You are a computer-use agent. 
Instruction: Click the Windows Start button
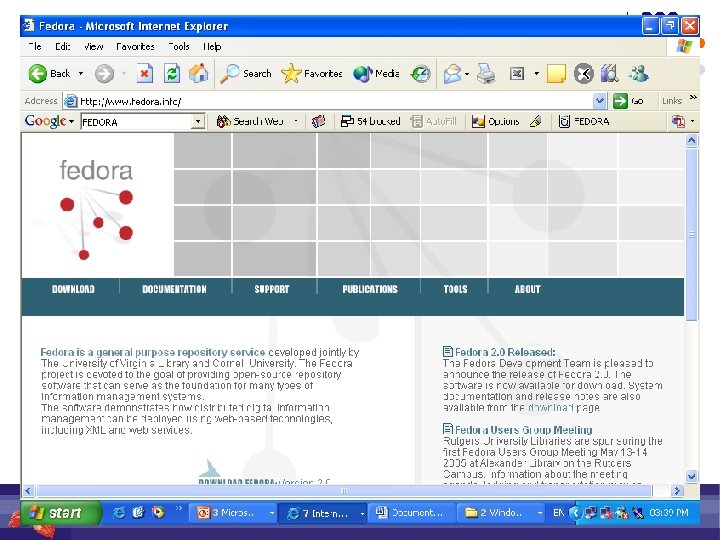(x=61, y=512)
